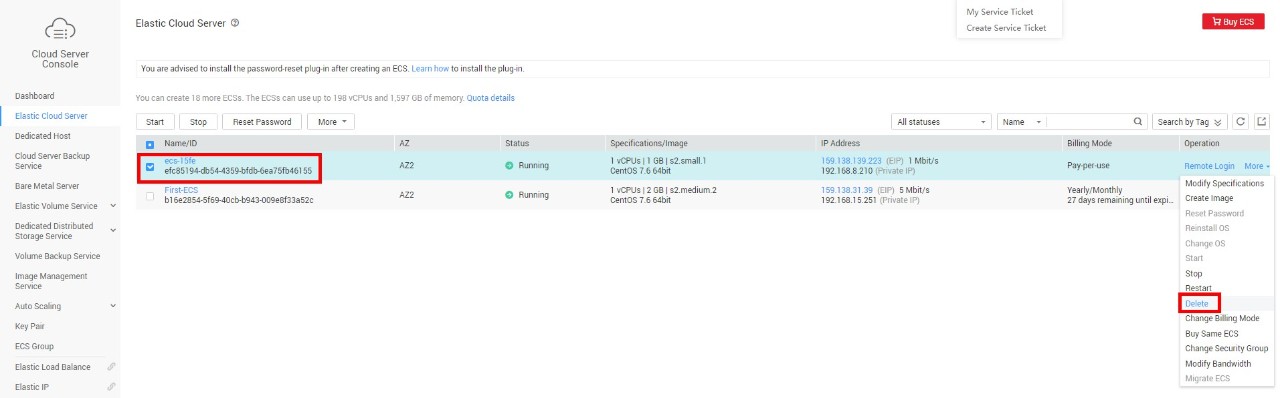This screenshot has width=1280, height=398.
Task: Expand Auto Scaling in sidebar
Action: (113, 306)
